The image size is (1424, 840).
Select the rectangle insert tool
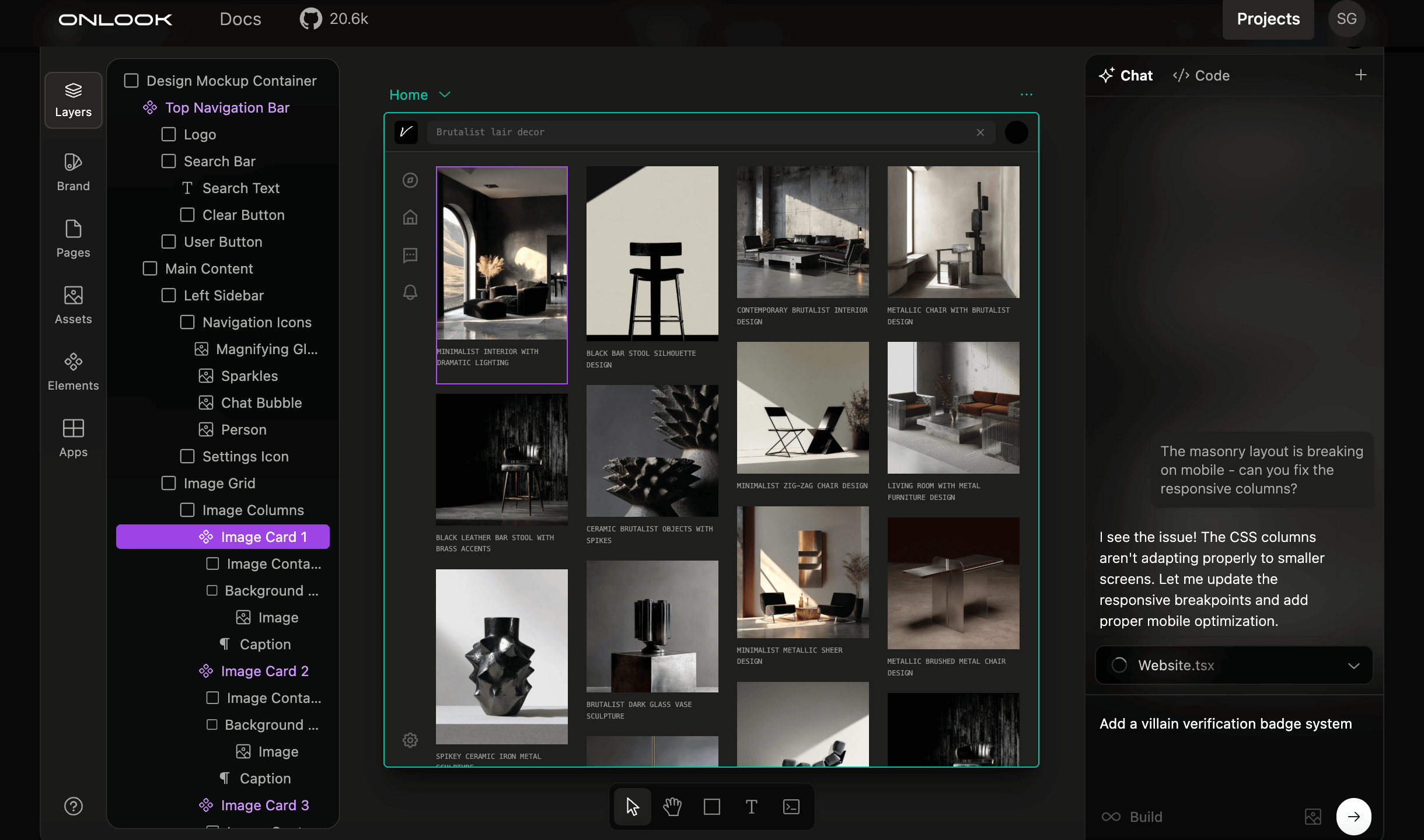pos(712,807)
